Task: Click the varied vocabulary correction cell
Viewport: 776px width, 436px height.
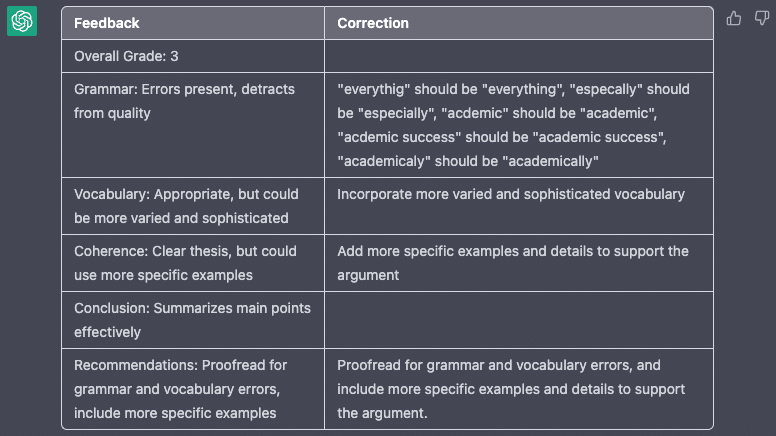Action: [x=511, y=194]
